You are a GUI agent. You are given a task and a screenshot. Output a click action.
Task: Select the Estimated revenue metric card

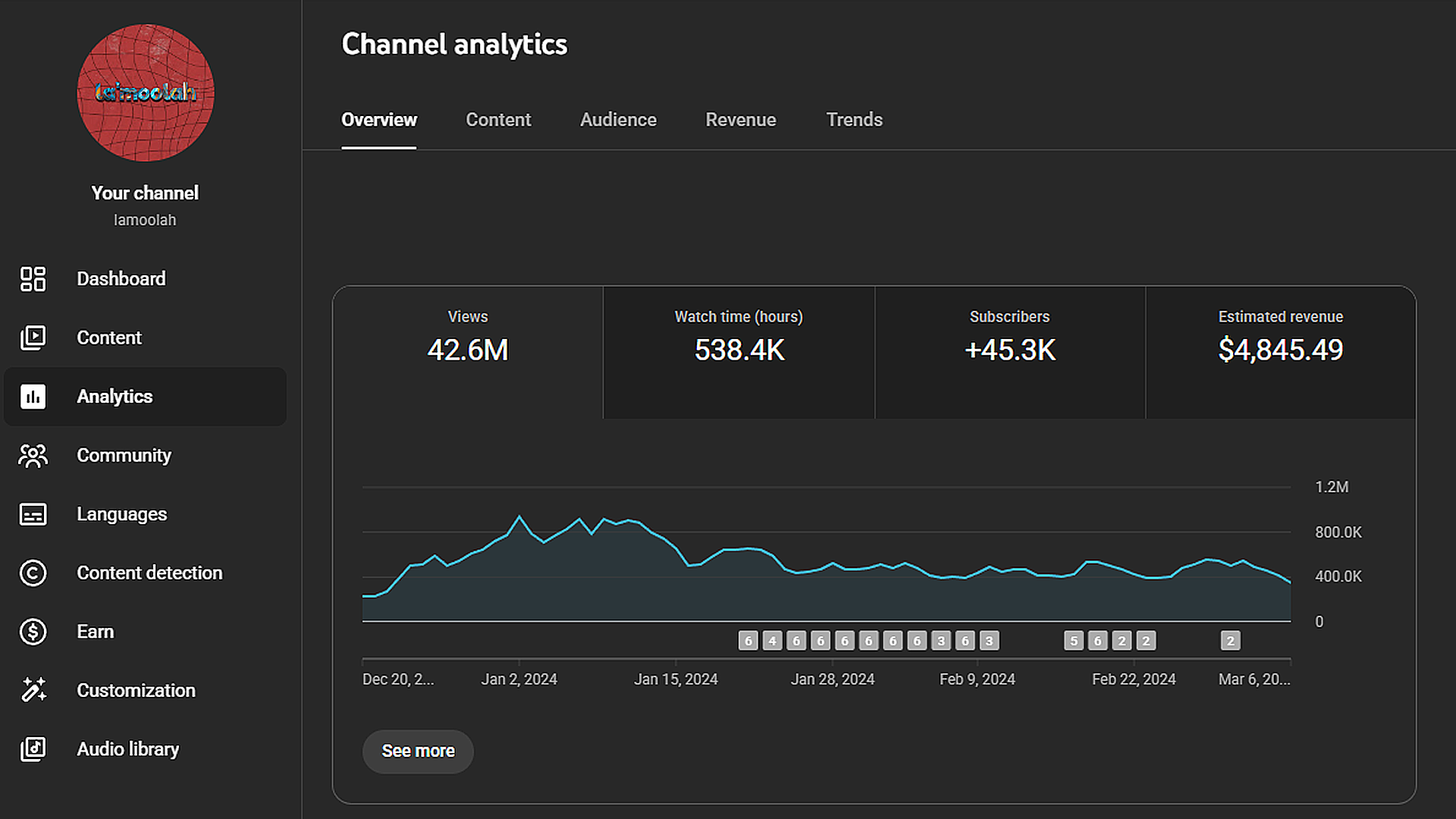[1280, 351]
